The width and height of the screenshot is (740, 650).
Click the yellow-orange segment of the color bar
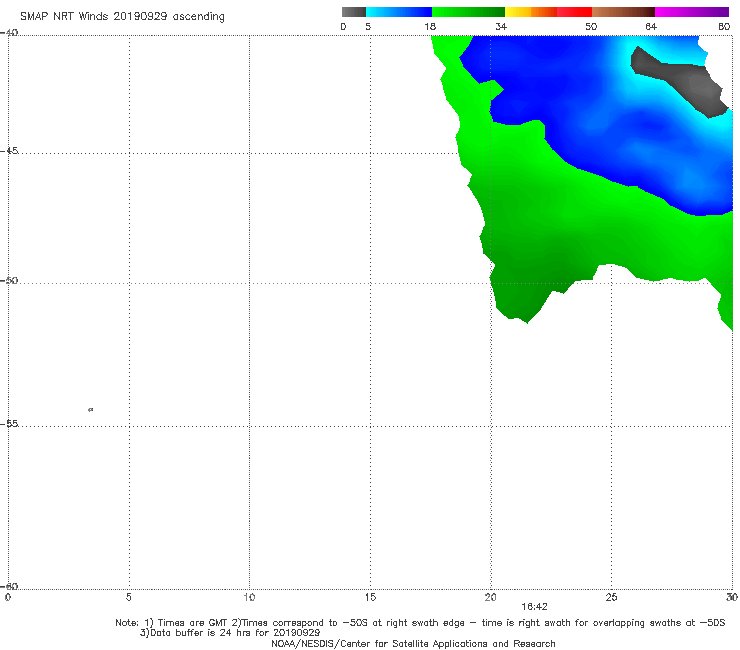click(530, 12)
